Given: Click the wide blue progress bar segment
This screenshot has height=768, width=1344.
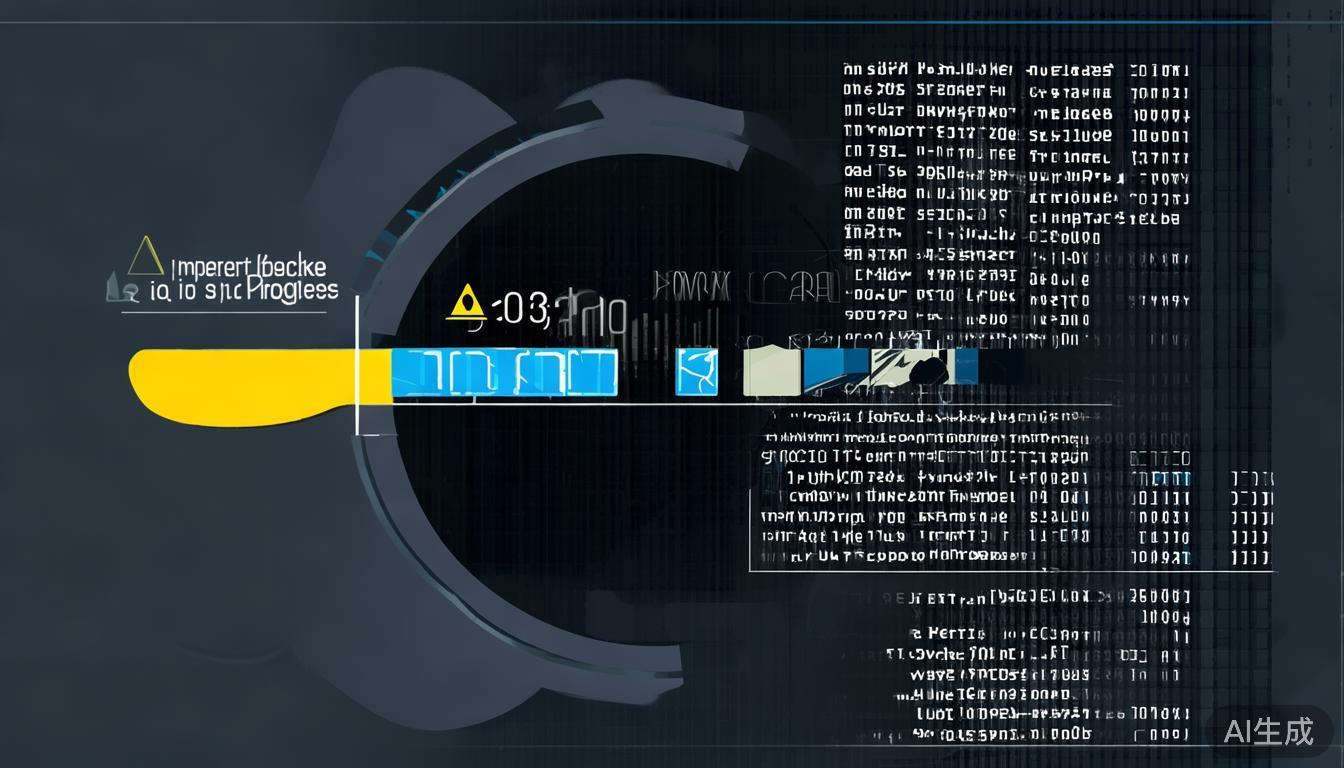Looking at the screenshot, I should tap(504, 373).
